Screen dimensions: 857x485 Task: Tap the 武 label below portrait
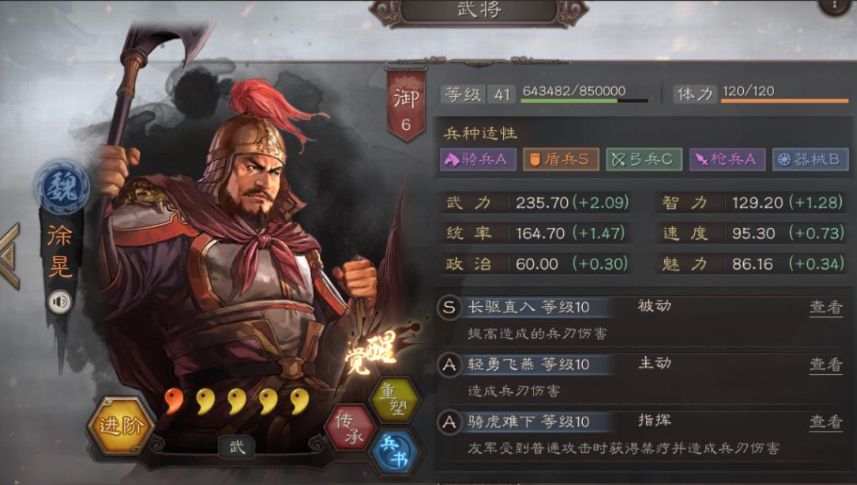click(x=236, y=447)
